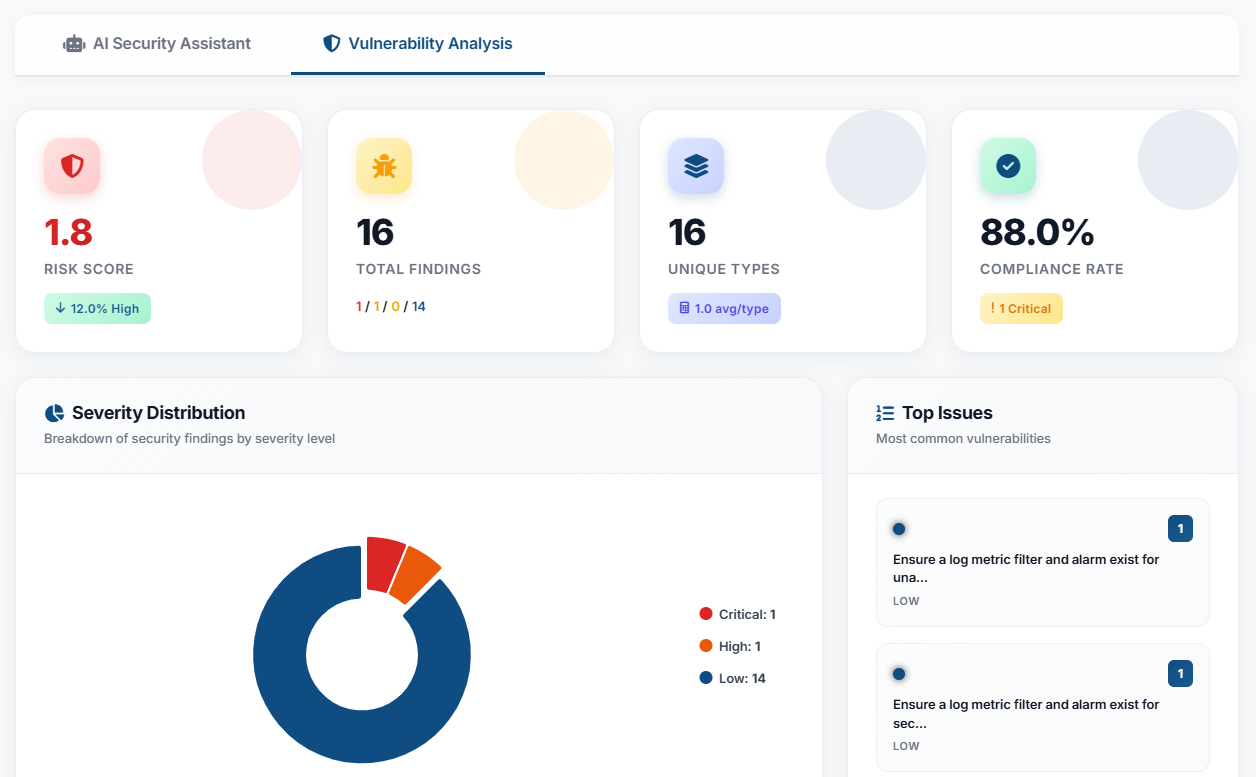
Task: Click the 1 / 1 / 0 / 14 findings breakdown
Action: pos(391,307)
